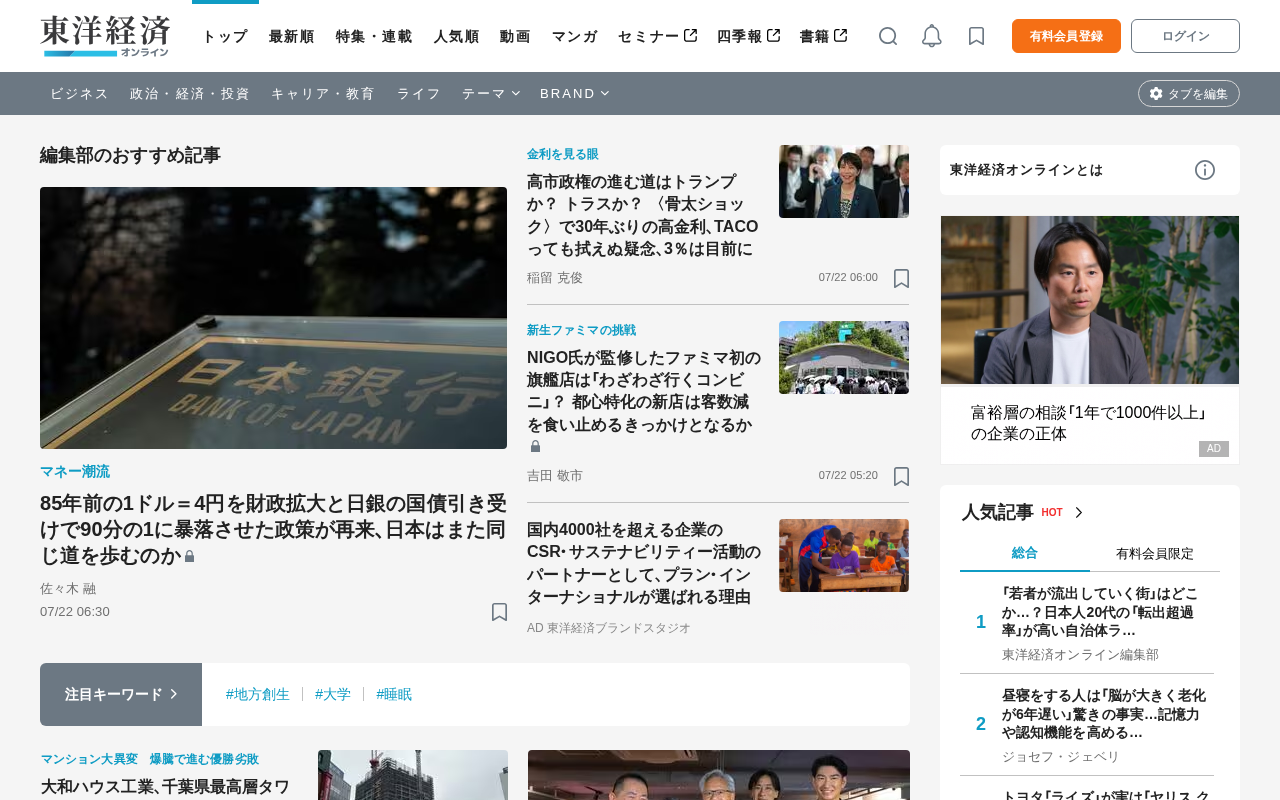Viewport: 1280px width, 800px height.
Task: Open 特集・連載 in main navigation
Action: (x=374, y=36)
